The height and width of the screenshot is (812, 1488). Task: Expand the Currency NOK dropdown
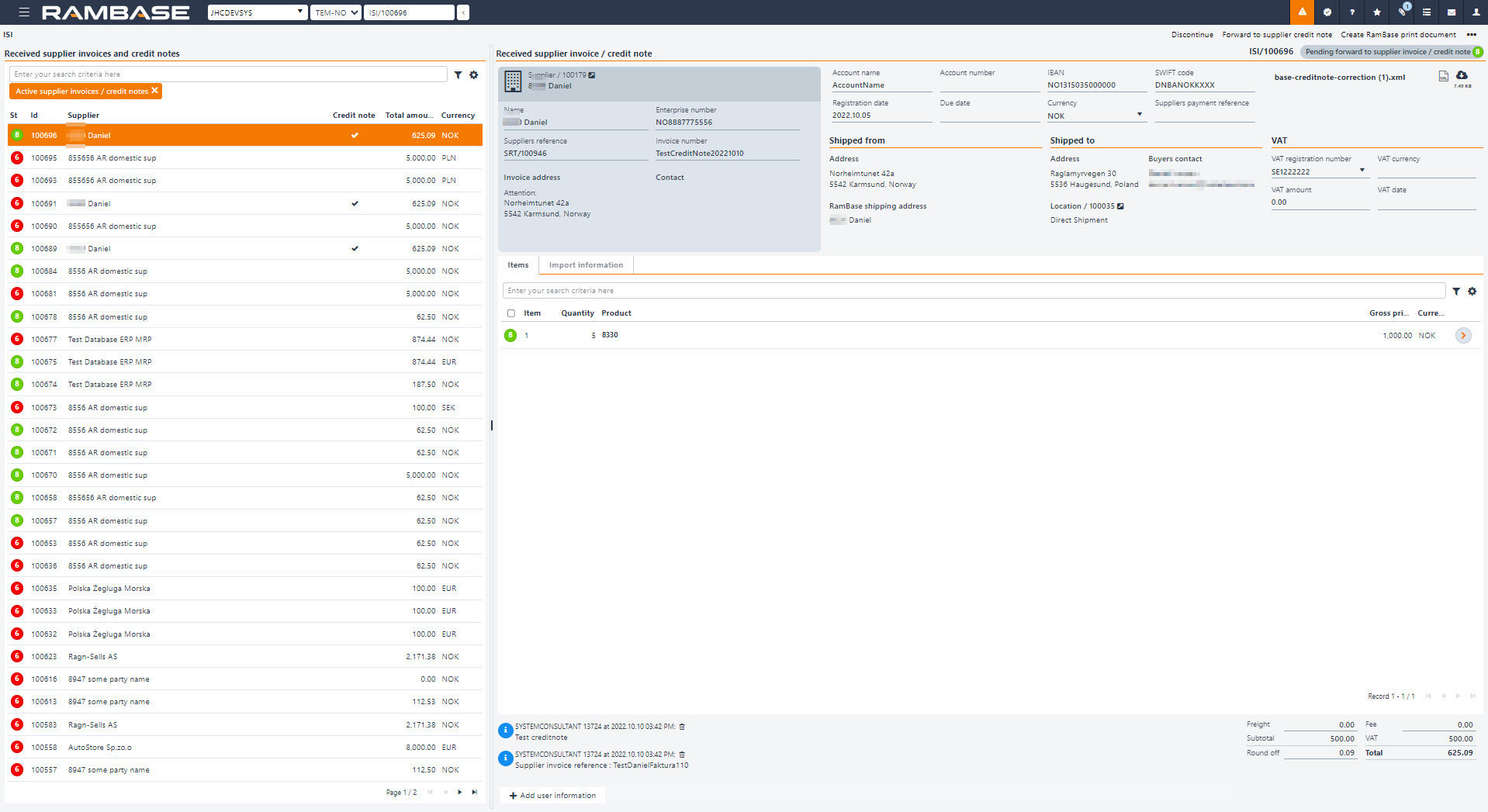[1139, 115]
